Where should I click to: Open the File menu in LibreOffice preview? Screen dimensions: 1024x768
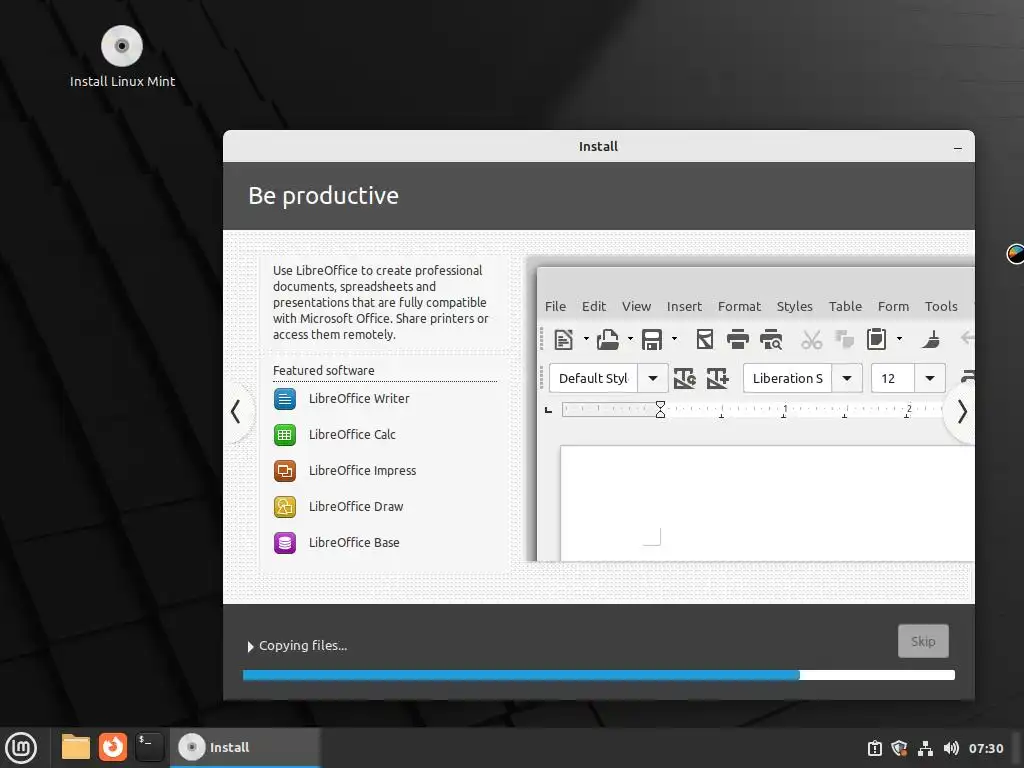tap(556, 306)
